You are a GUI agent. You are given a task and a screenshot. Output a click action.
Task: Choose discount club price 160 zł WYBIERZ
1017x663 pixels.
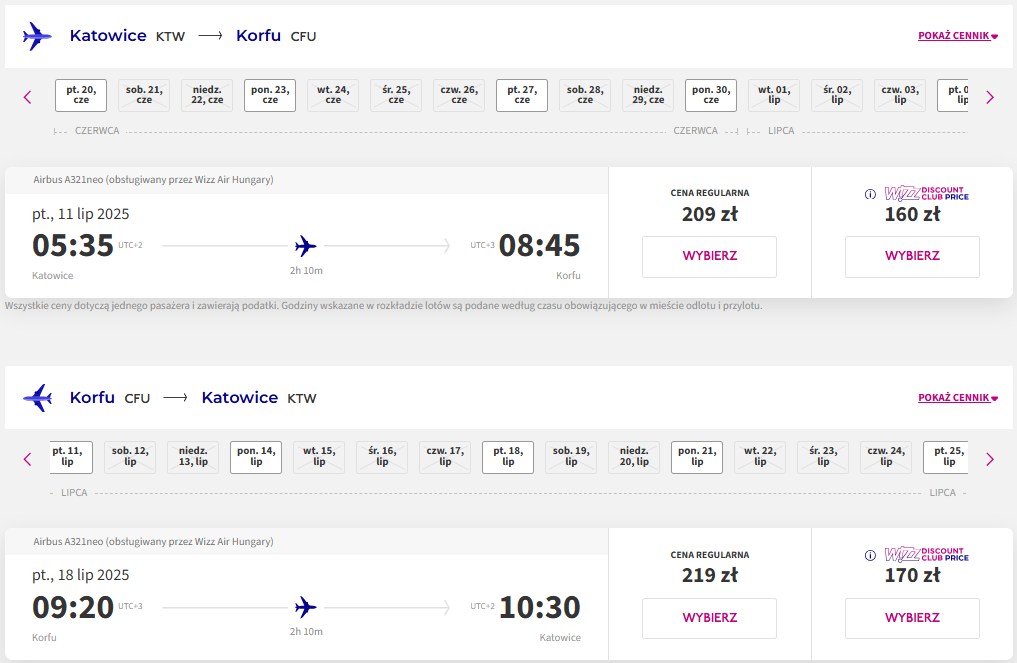click(912, 256)
